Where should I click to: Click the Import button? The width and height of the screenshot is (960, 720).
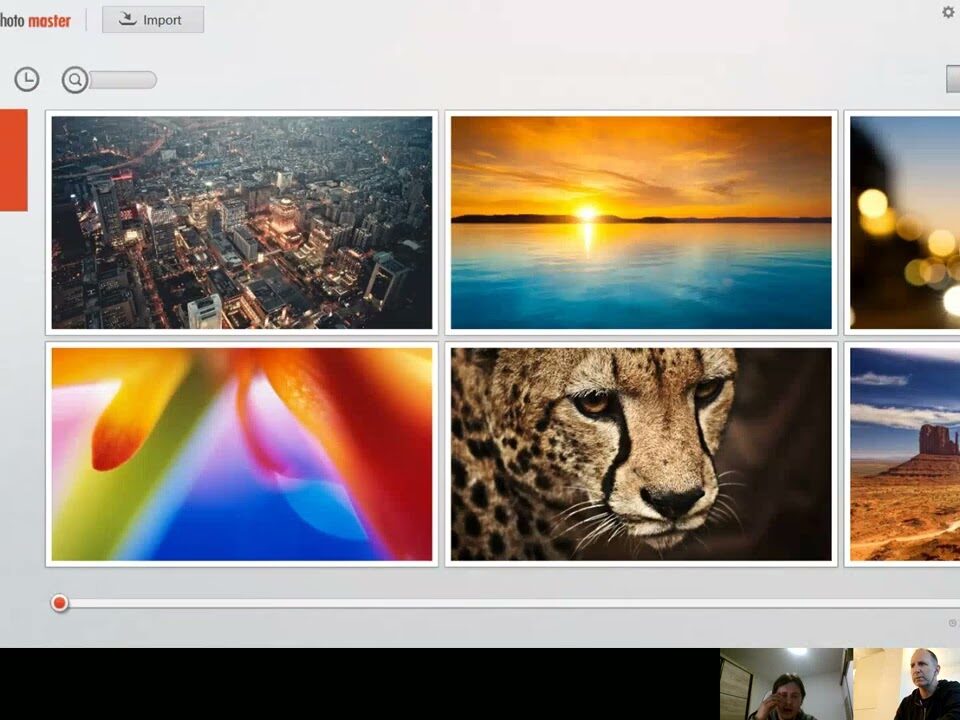[153, 20]
